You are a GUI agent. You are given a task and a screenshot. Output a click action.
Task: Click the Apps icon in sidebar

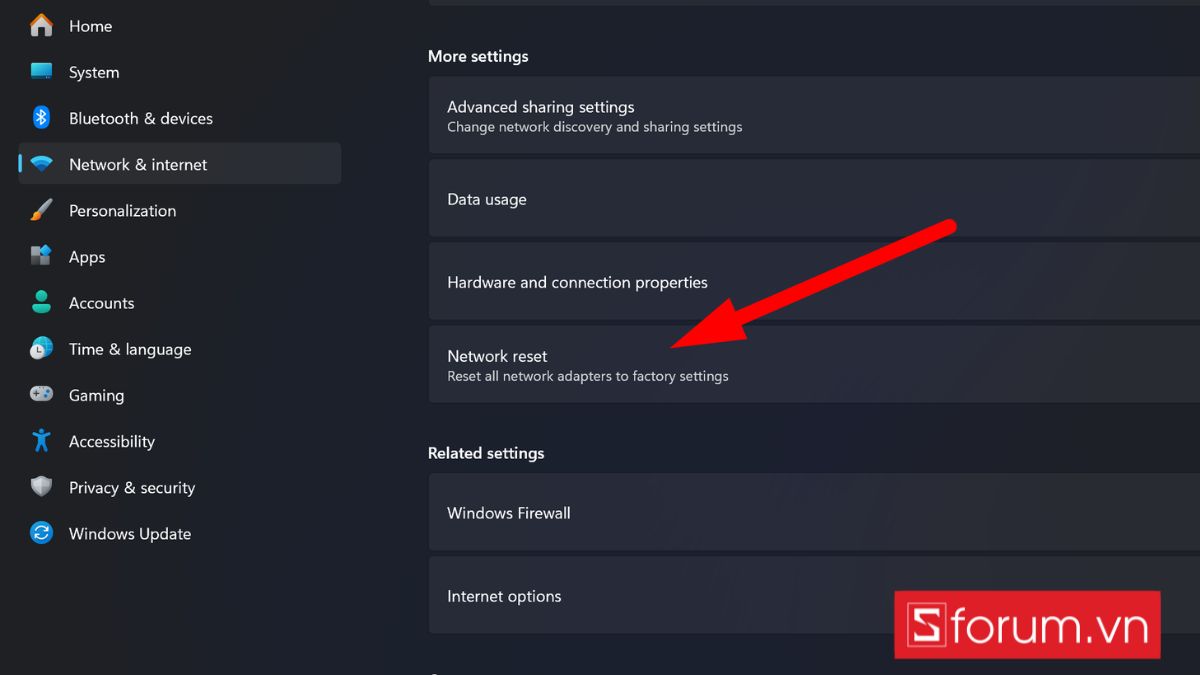click(x=41, y=256)
